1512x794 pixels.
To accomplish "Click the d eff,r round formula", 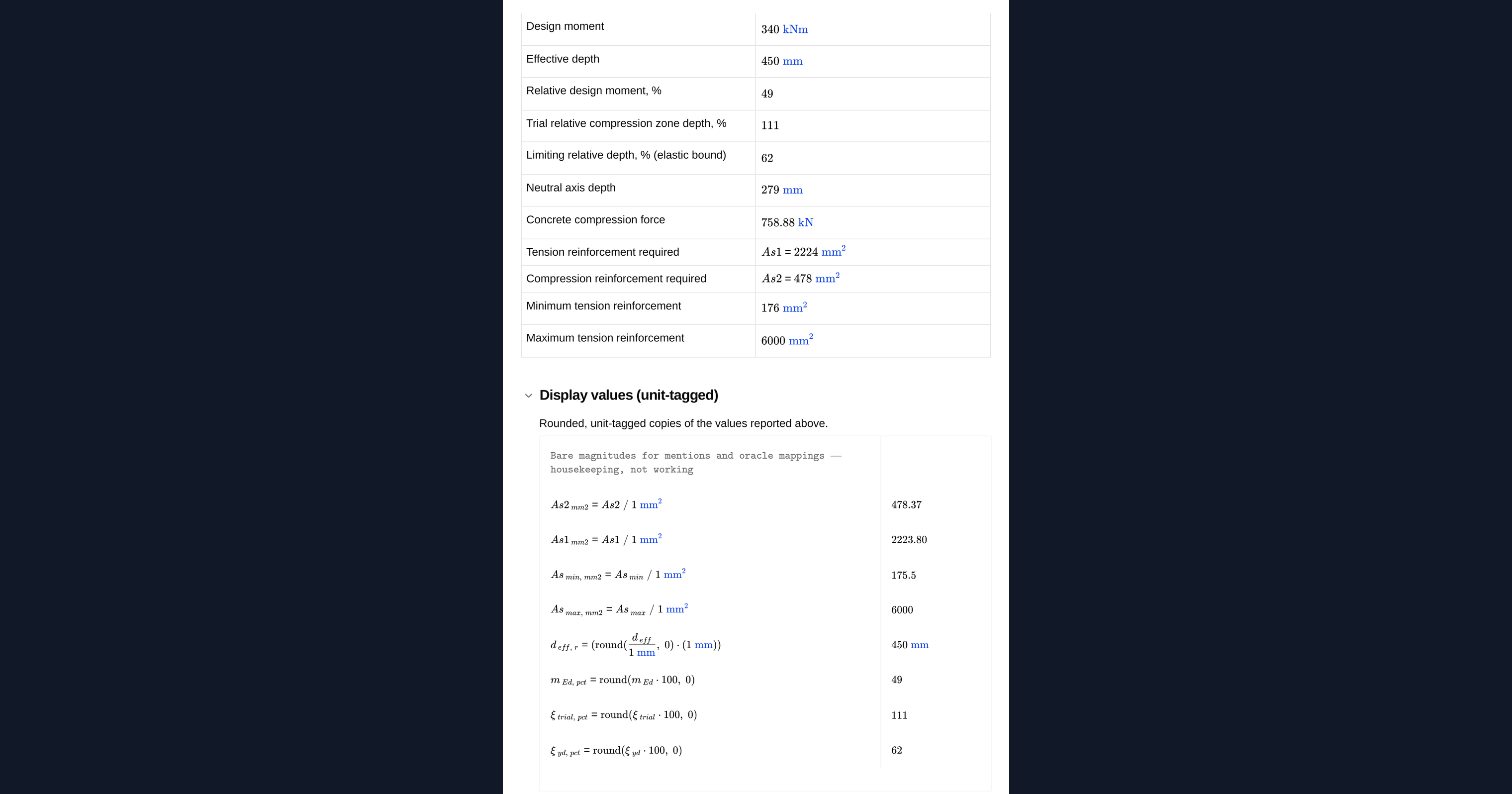I will 635,645.
